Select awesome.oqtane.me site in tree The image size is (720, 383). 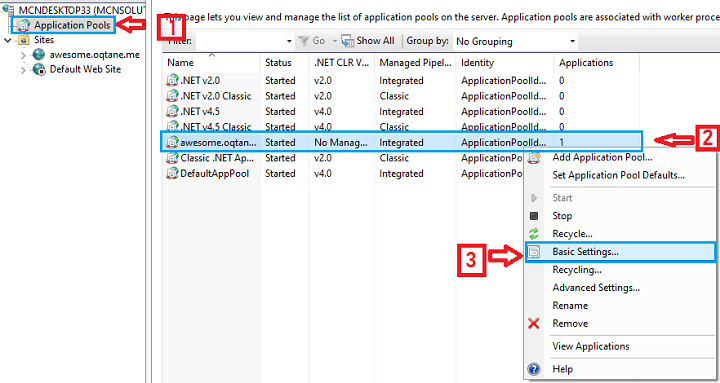[95, 55]
